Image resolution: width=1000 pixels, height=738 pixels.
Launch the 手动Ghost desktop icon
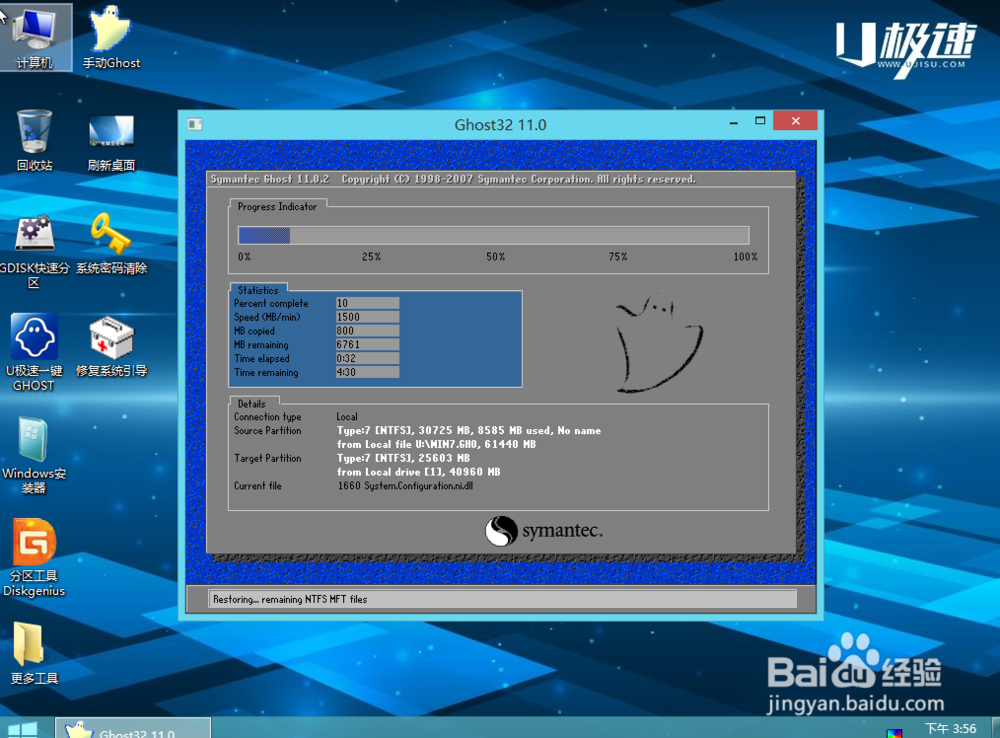point(112,36)
